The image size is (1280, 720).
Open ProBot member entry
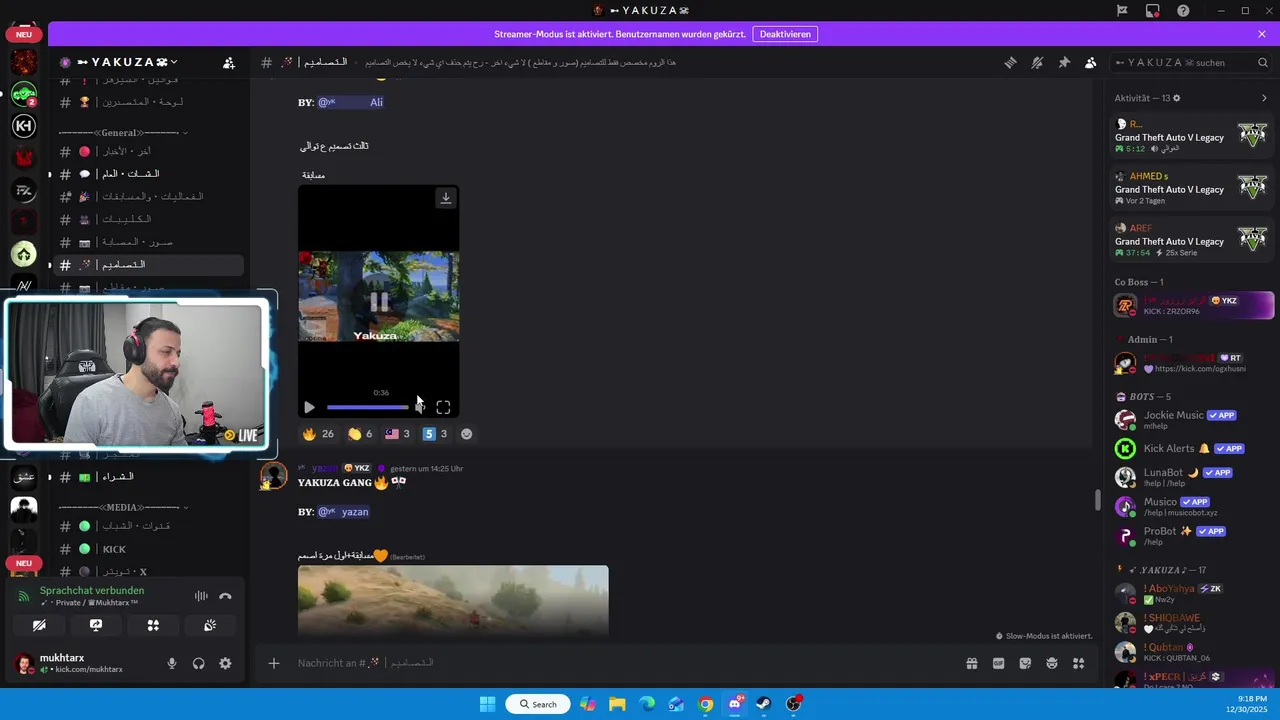[x=1192, y=536]
